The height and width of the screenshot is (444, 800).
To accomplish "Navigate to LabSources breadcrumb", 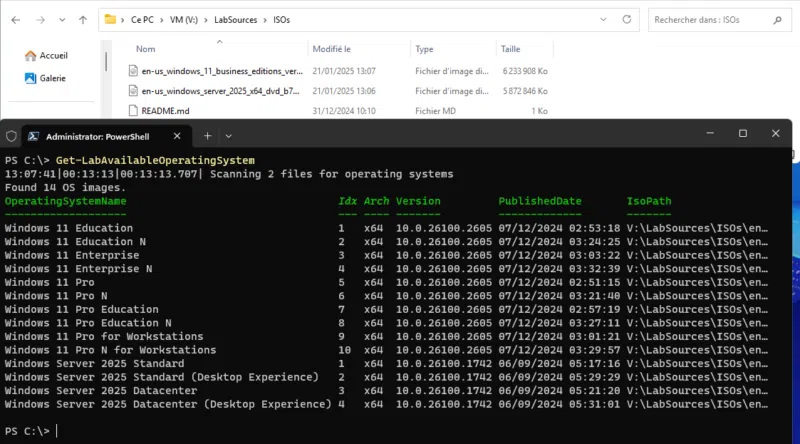I will (235, 19).
